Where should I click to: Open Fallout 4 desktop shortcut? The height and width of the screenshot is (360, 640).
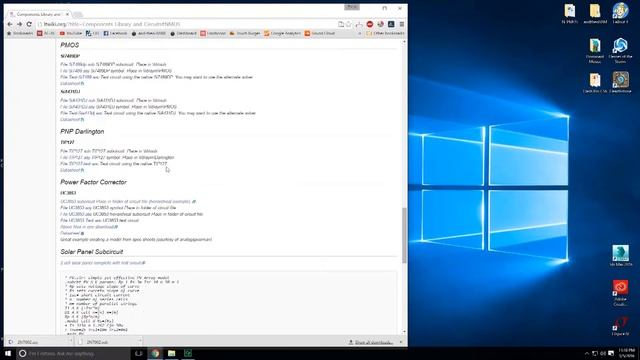tap(620, 13)
